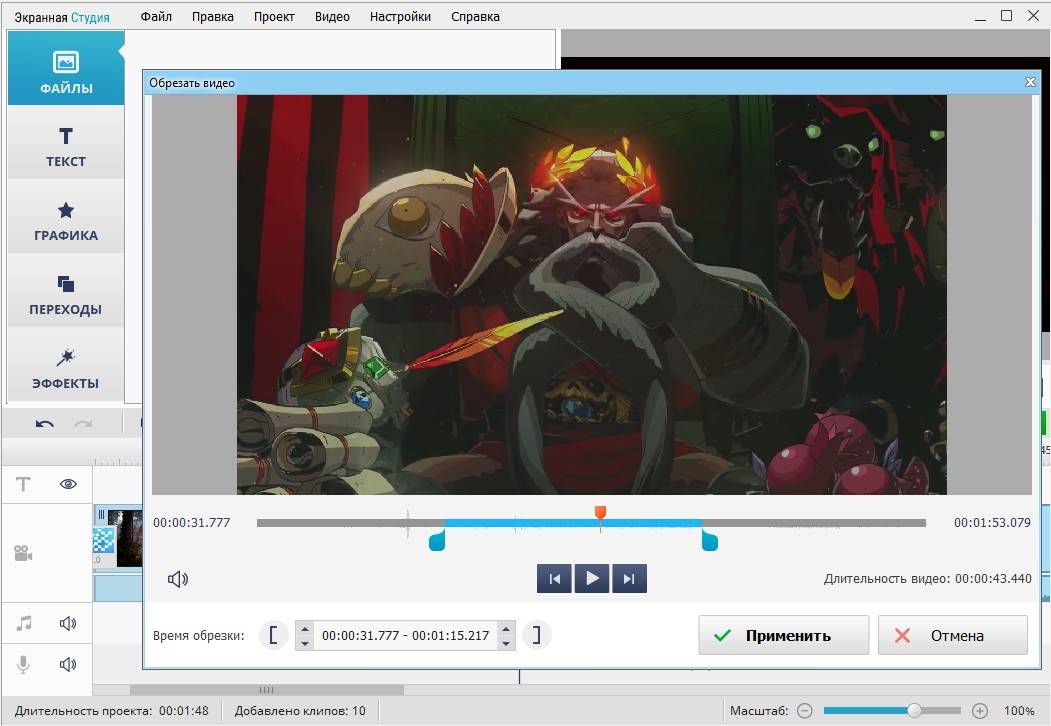Toggle text track visibility eye
This screenshot has height=726, width=1051.
tap(68, 484)
